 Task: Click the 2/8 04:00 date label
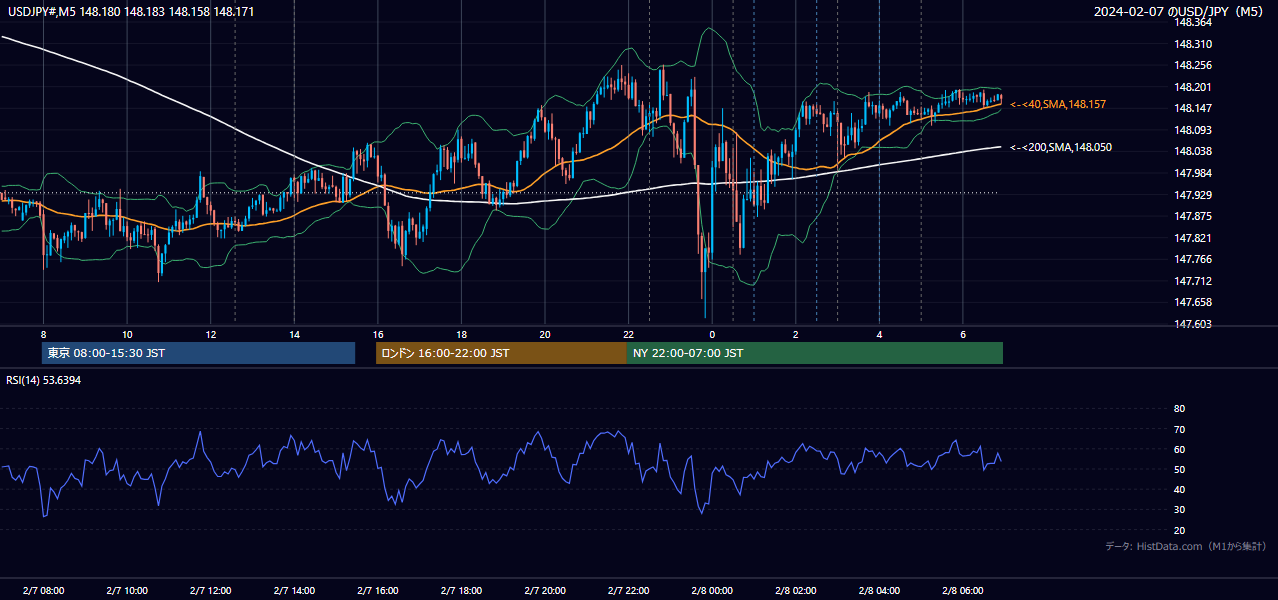[x=880, y=590]
